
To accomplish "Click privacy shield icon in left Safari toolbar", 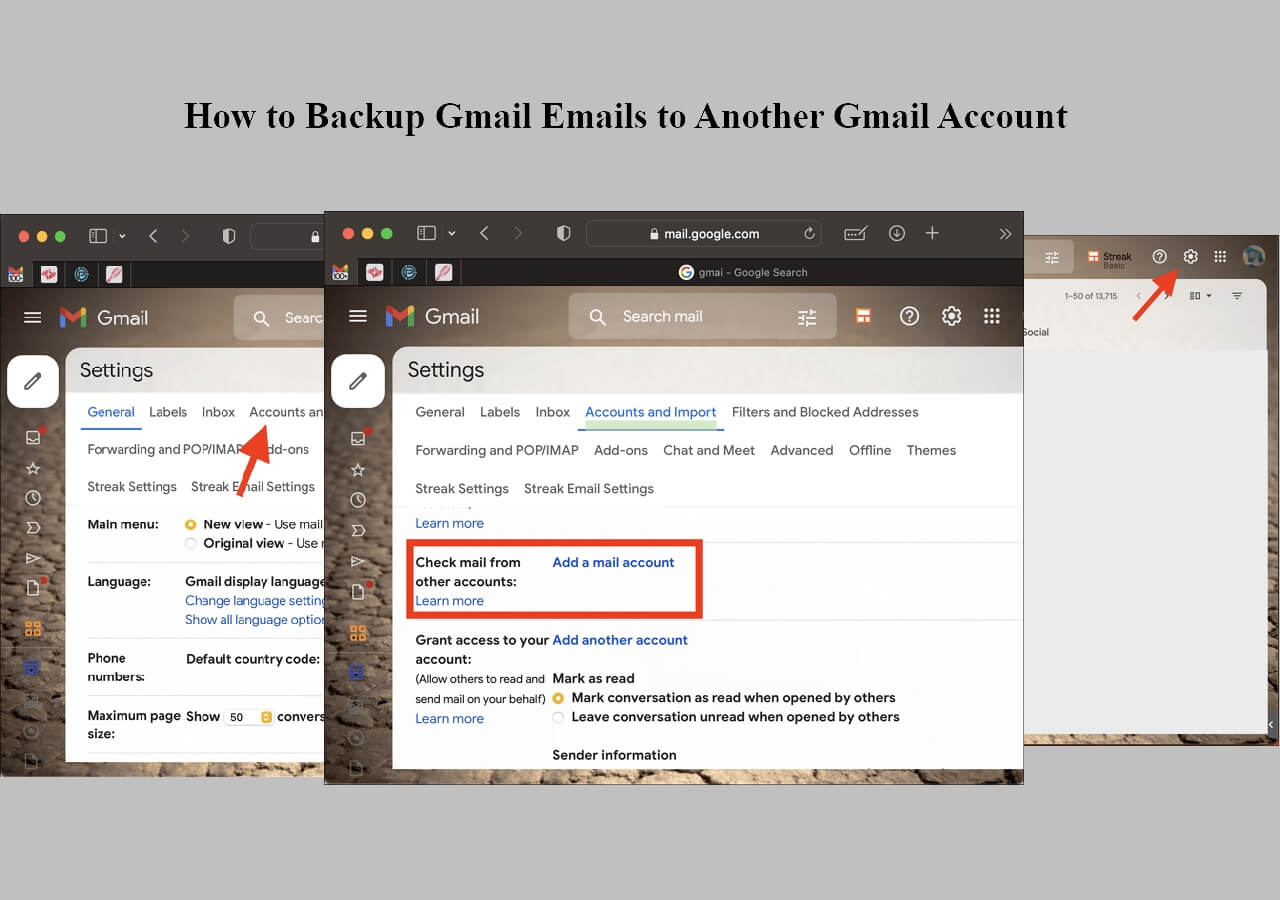I will click(x=229, y=236).
